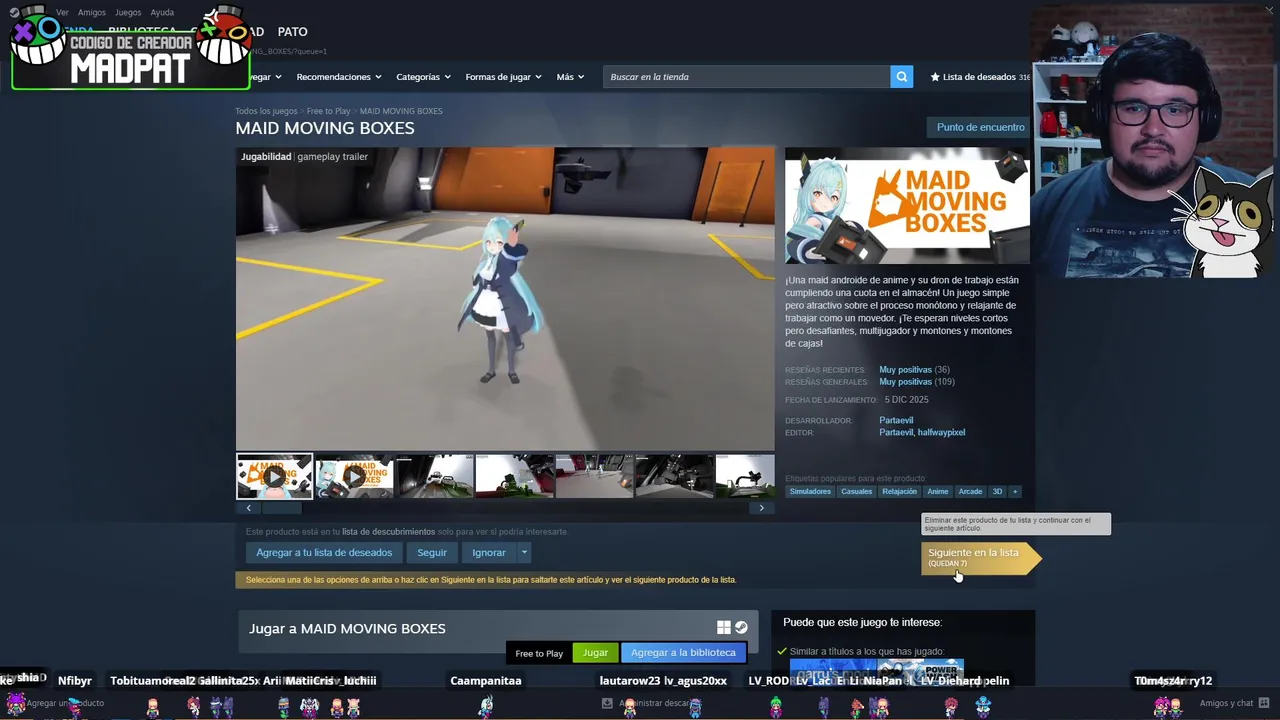This screenshot has height=720, width=1280.
Task: Click the Anime tag
Action: 937,491
